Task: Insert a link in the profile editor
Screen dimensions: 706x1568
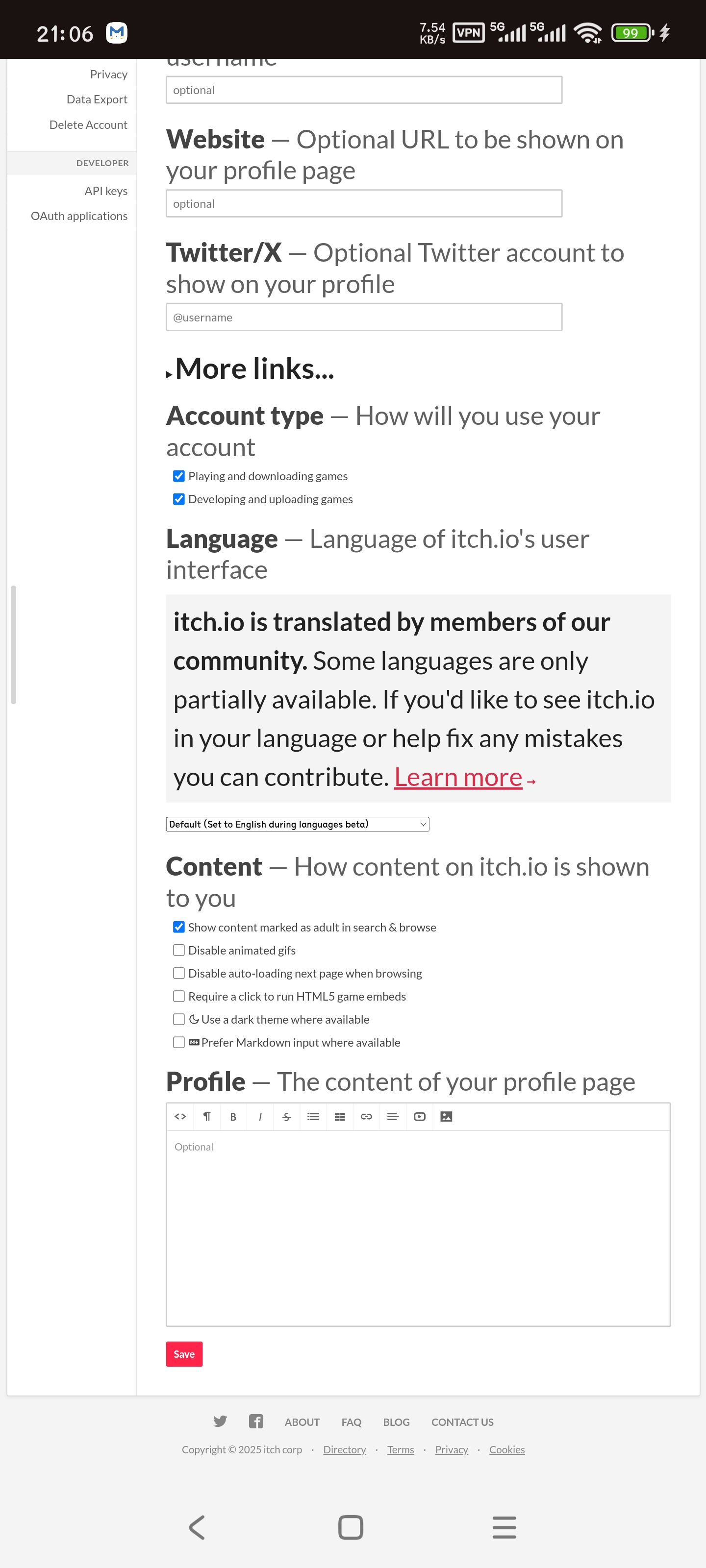Action: pos(366,1117)
